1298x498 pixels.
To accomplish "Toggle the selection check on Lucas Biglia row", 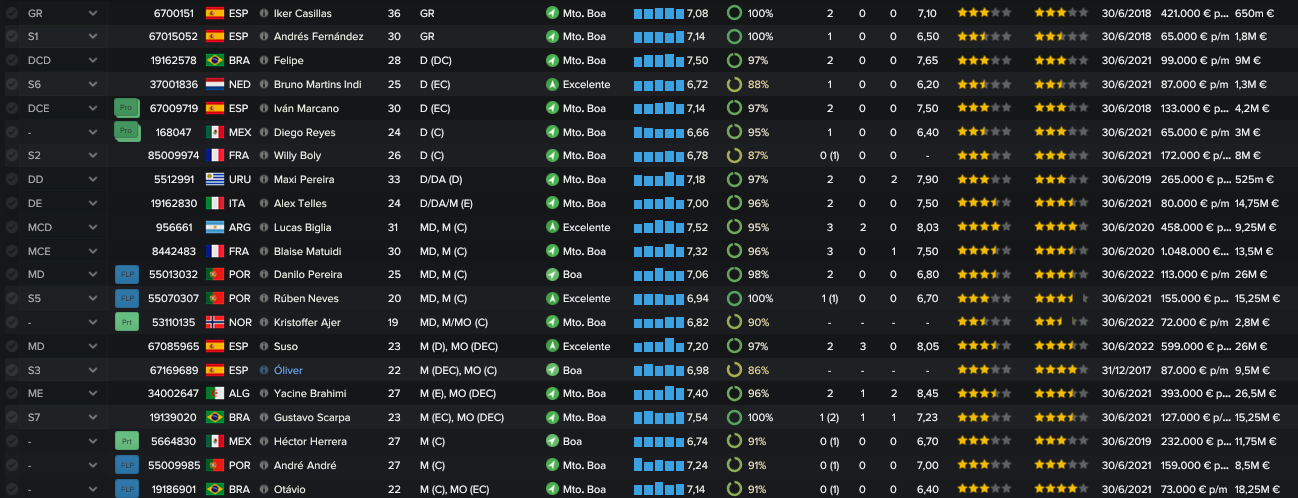I will 12,227.
